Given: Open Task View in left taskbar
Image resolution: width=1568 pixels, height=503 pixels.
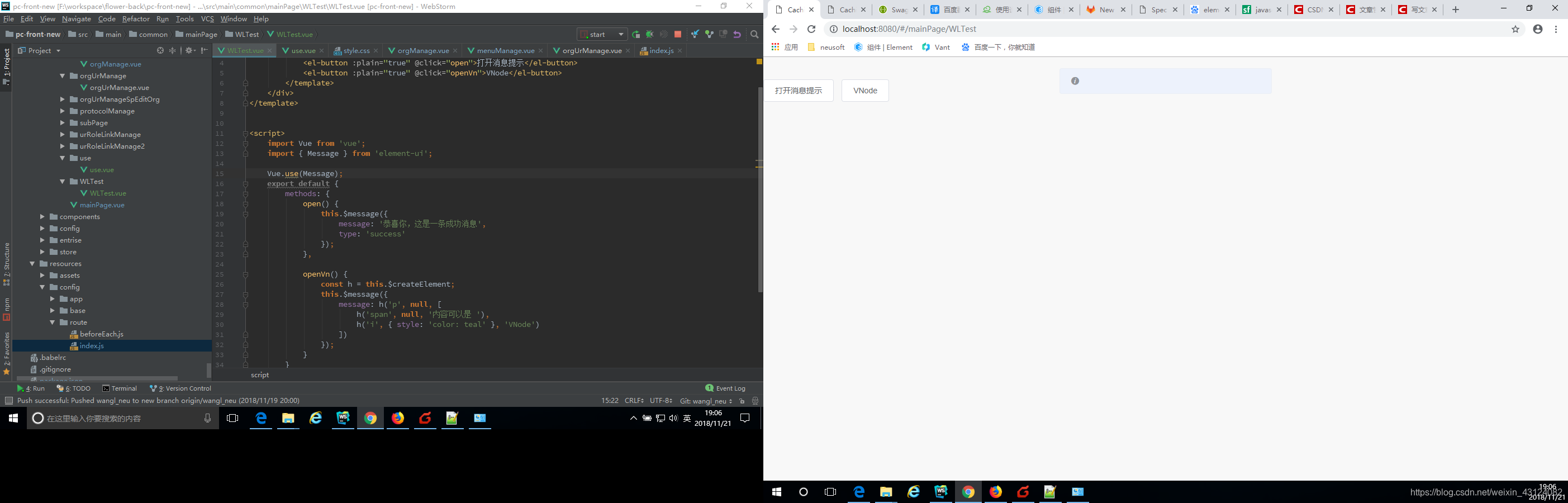Looking at the screenshot, I should pos(232,417).
